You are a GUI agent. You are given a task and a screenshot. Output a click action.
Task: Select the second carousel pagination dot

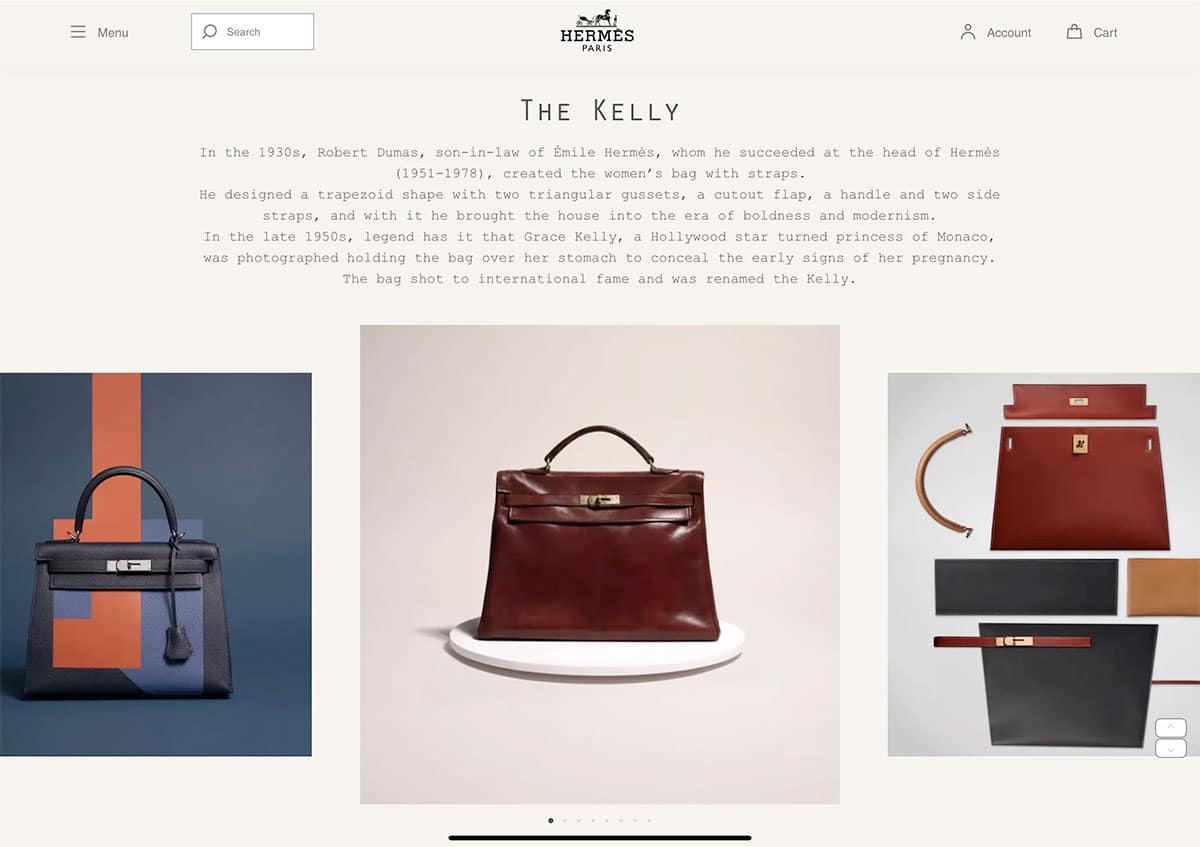[x=564, y=820]
